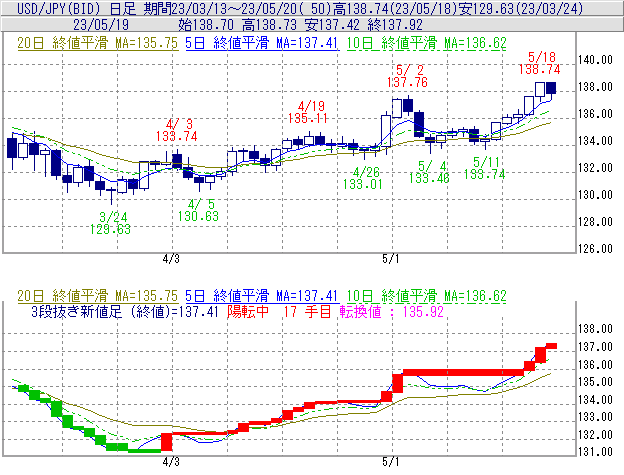Click the 140.00 price axis label
The height and width of the screenshot is (475, 624).
pyautogui.click(x=595, y=60)
